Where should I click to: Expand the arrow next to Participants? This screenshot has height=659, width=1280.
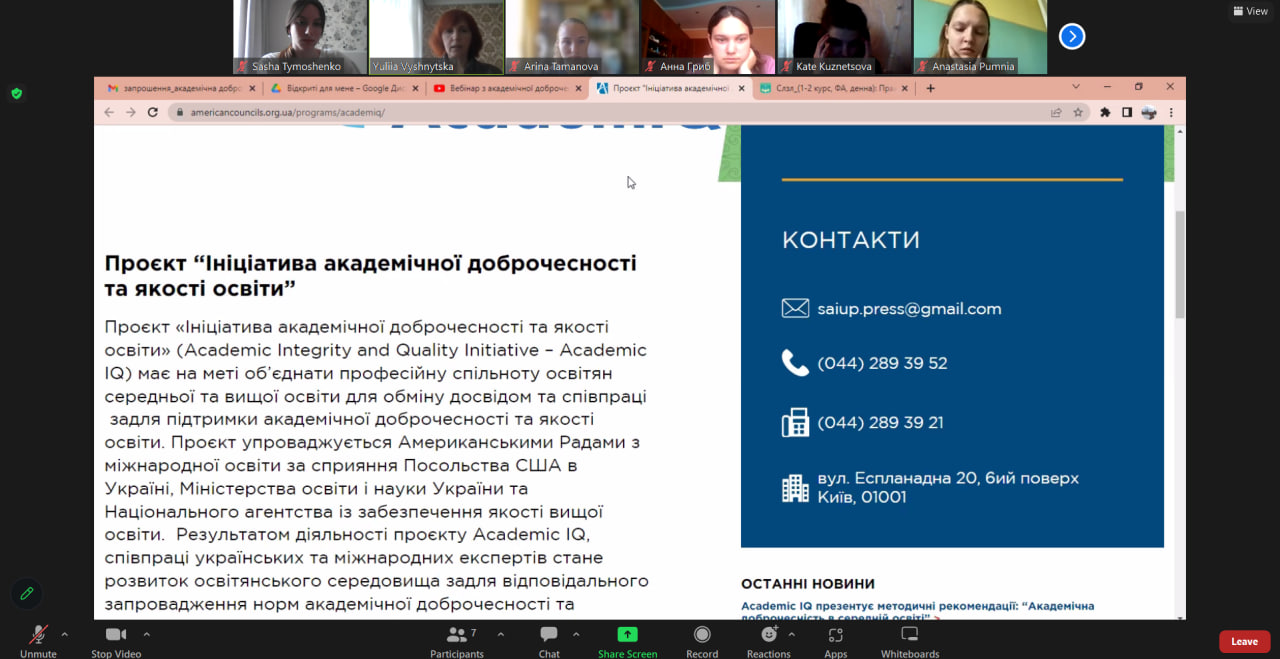coord(501,634)
